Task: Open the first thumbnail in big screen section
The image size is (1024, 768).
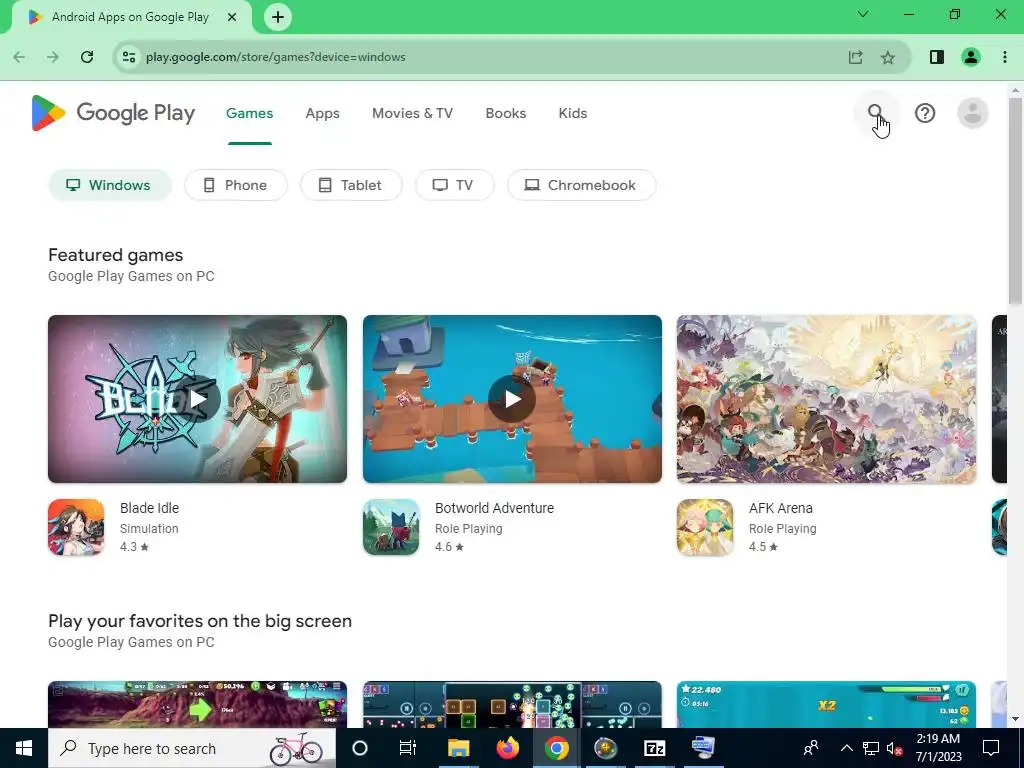Action: [x=197, y=704]
